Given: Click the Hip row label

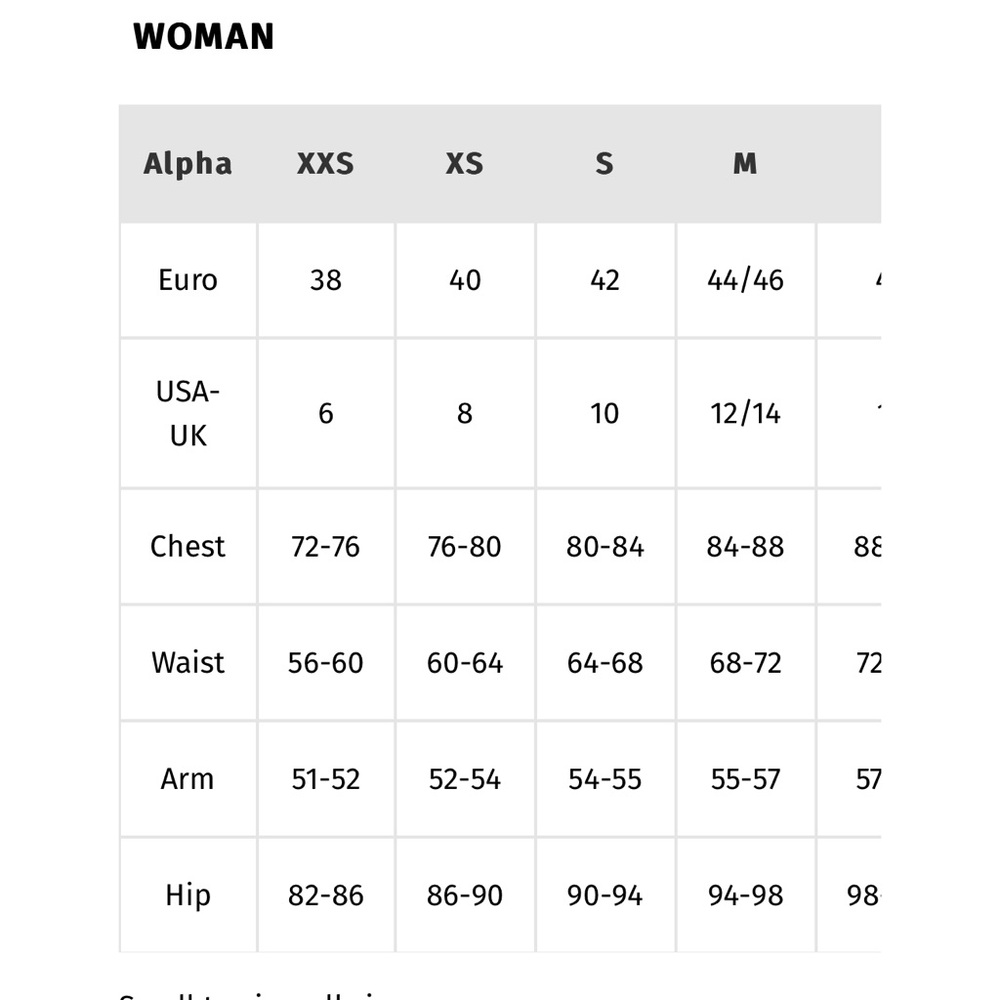Looking at the screenshot, I should [x=188, y=895].
